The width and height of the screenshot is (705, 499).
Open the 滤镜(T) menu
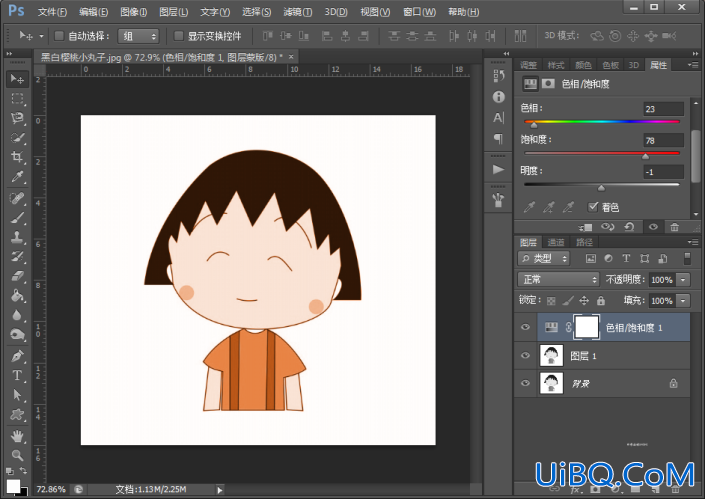[x=298, y=12]
